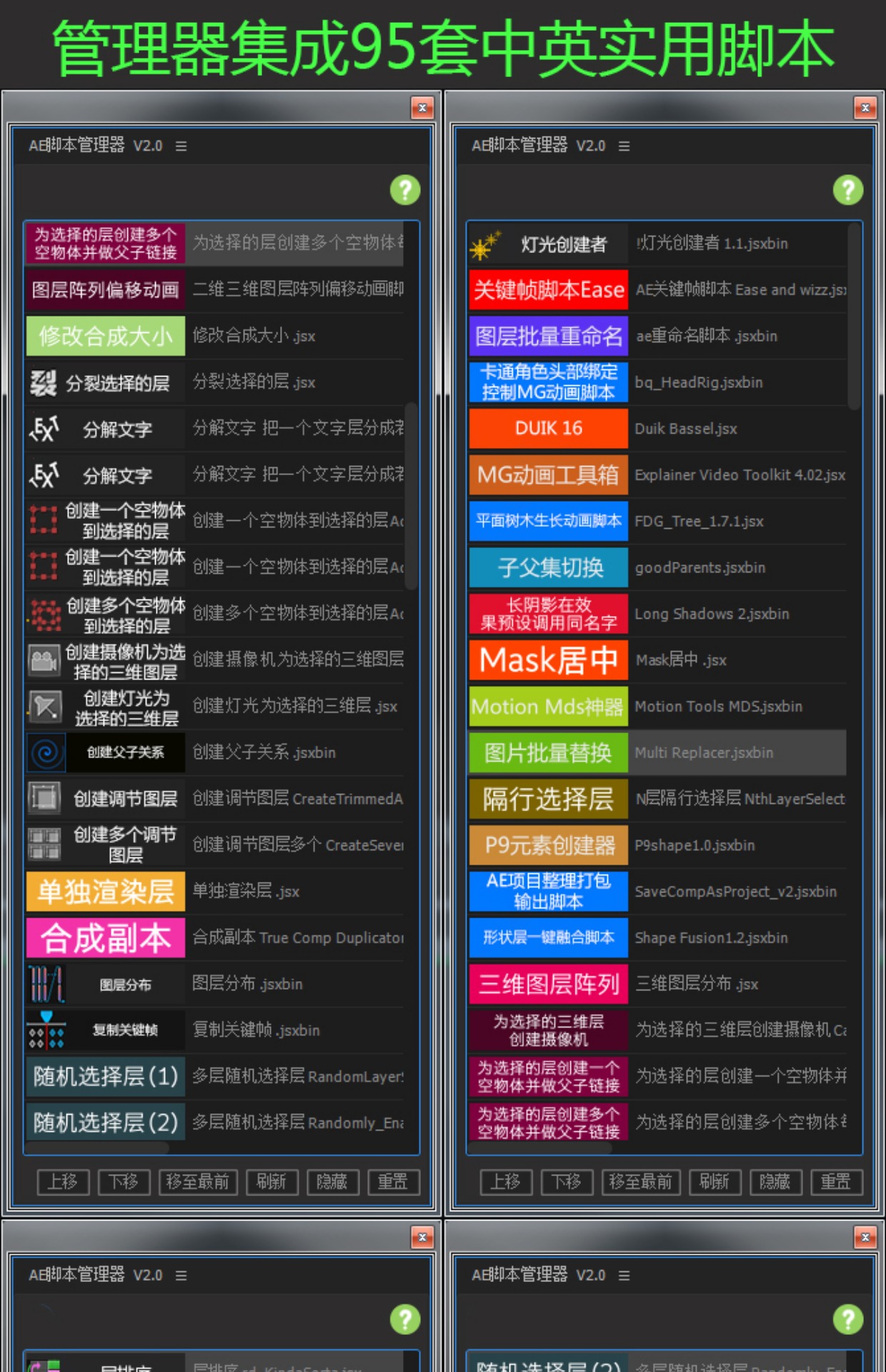Click 上移 button in the top-right panel
The height and width of the screenshot is (1372, 886).
[507, 1182]
